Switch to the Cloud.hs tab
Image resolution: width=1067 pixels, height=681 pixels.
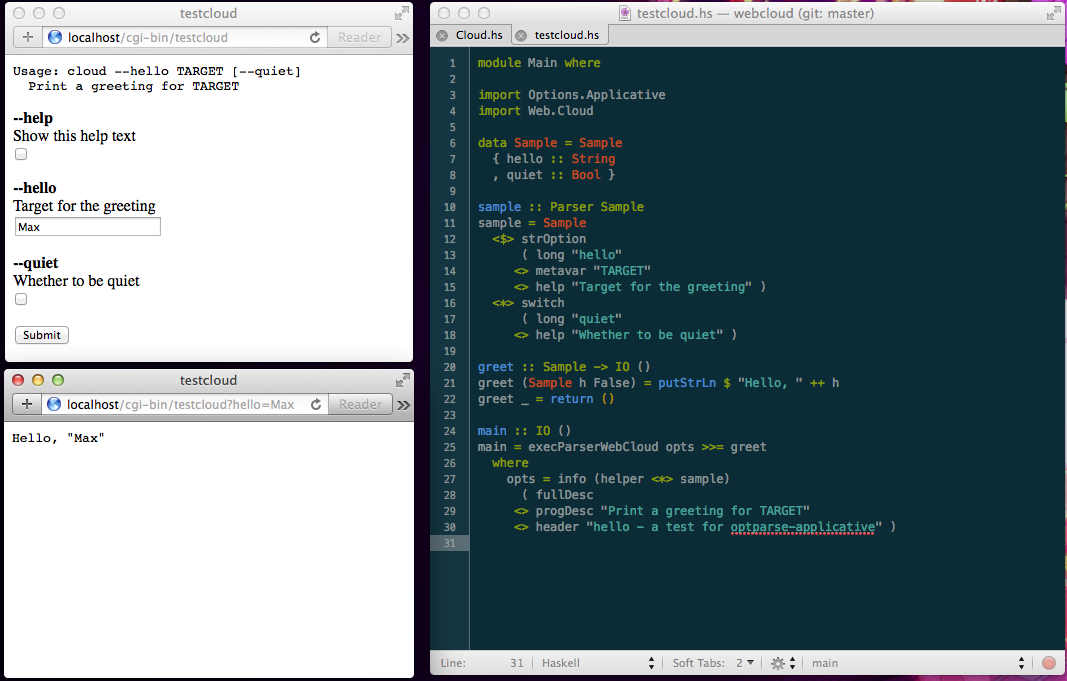479,35
